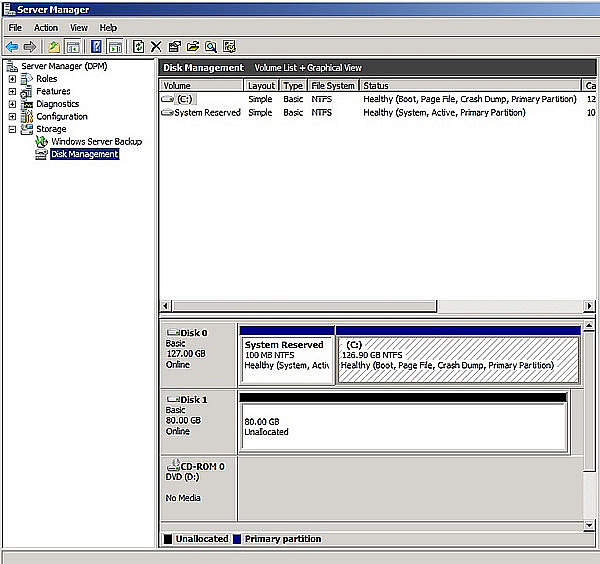Select the System Reserved partition block on Disk 0
600x564 pixels.
[x=285, y=359]
